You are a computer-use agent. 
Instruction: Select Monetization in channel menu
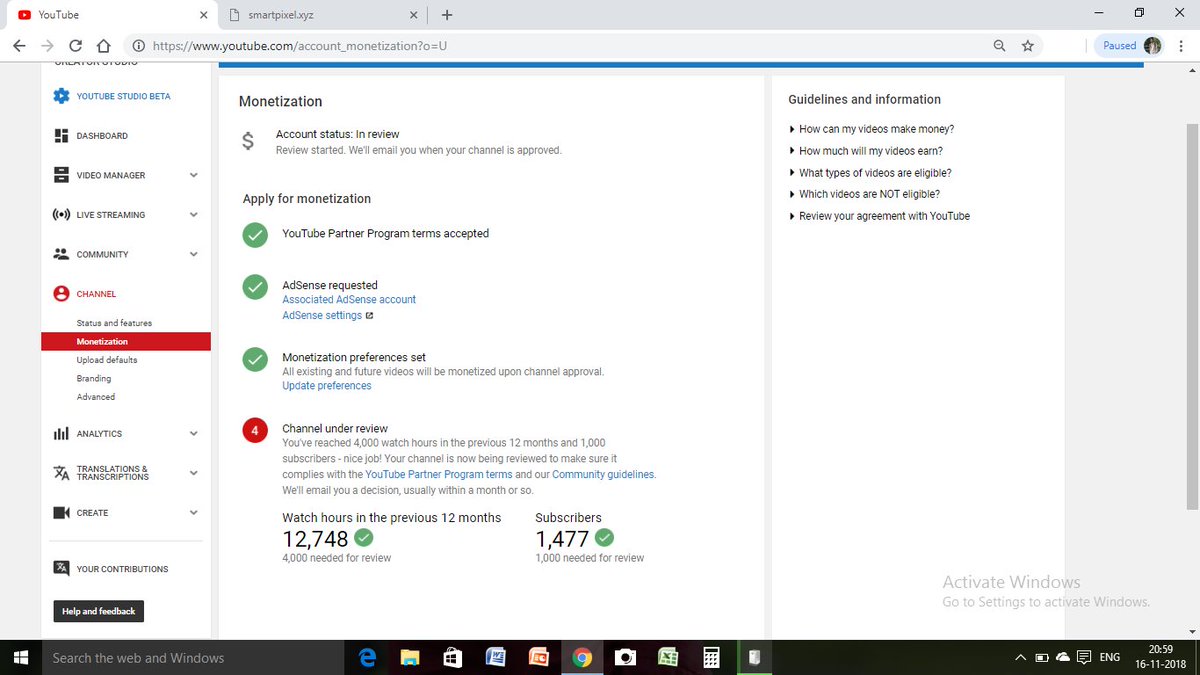point(126,342)
